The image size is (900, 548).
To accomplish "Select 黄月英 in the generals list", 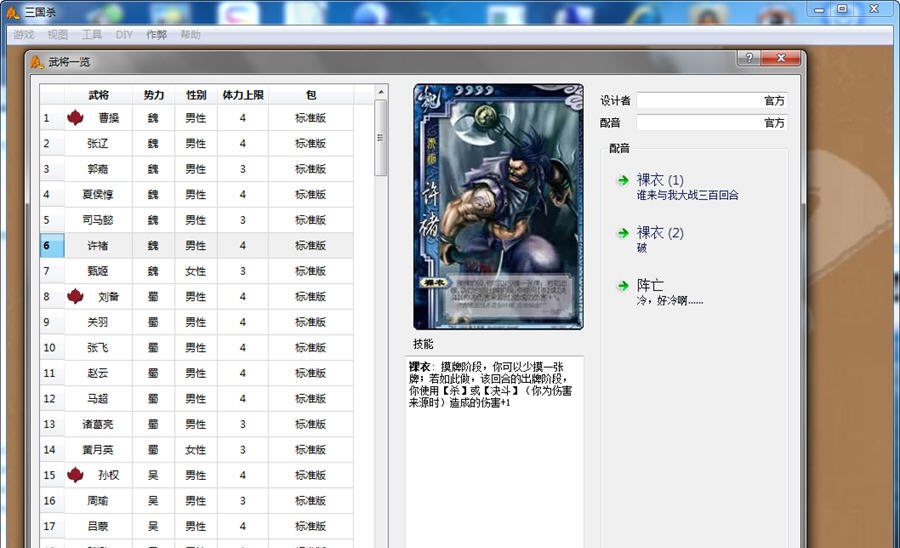I will (x=98, y=449).
